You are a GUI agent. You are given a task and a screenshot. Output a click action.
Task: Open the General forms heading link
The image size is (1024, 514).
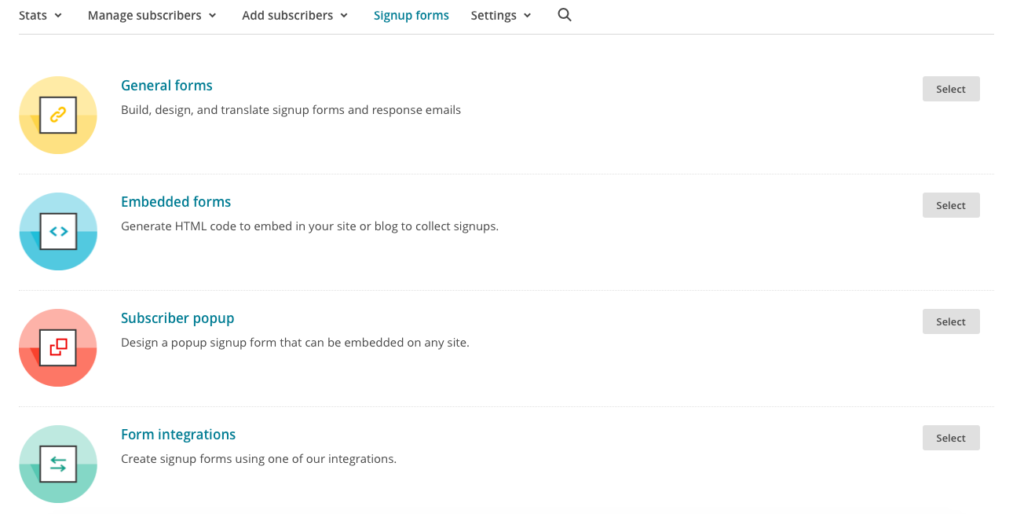tap(167, 86)
